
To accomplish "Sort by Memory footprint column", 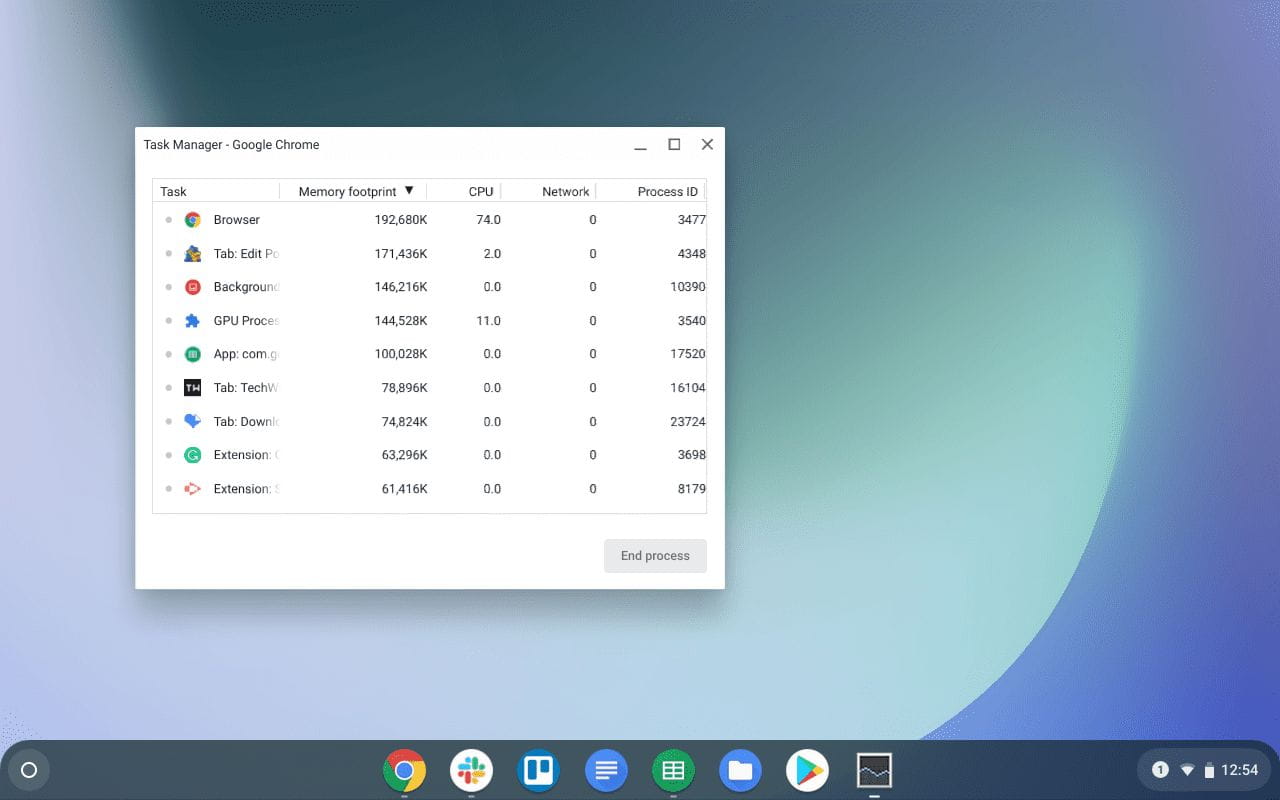I will coord(347,191).
